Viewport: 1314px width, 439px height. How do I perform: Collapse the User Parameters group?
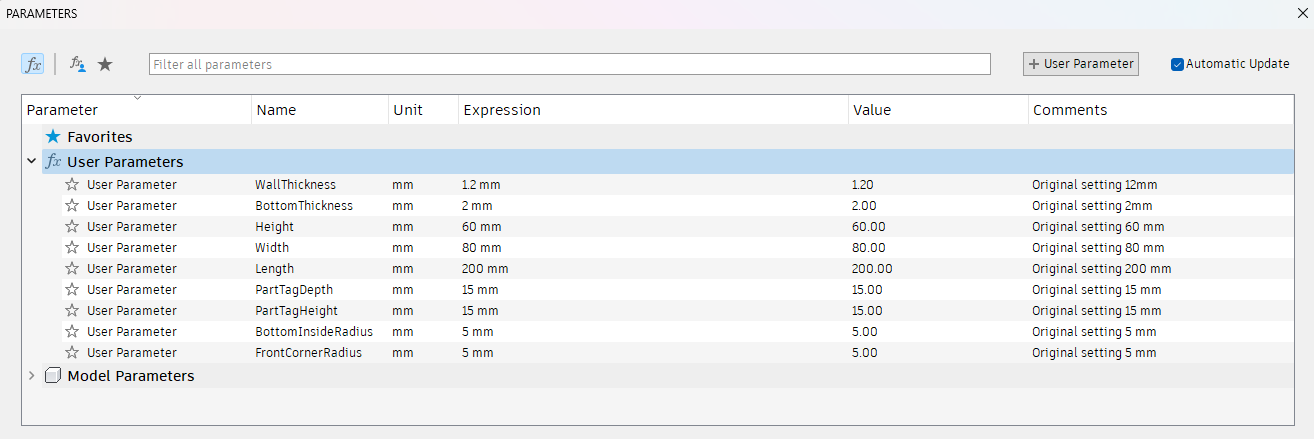[32, 161]
